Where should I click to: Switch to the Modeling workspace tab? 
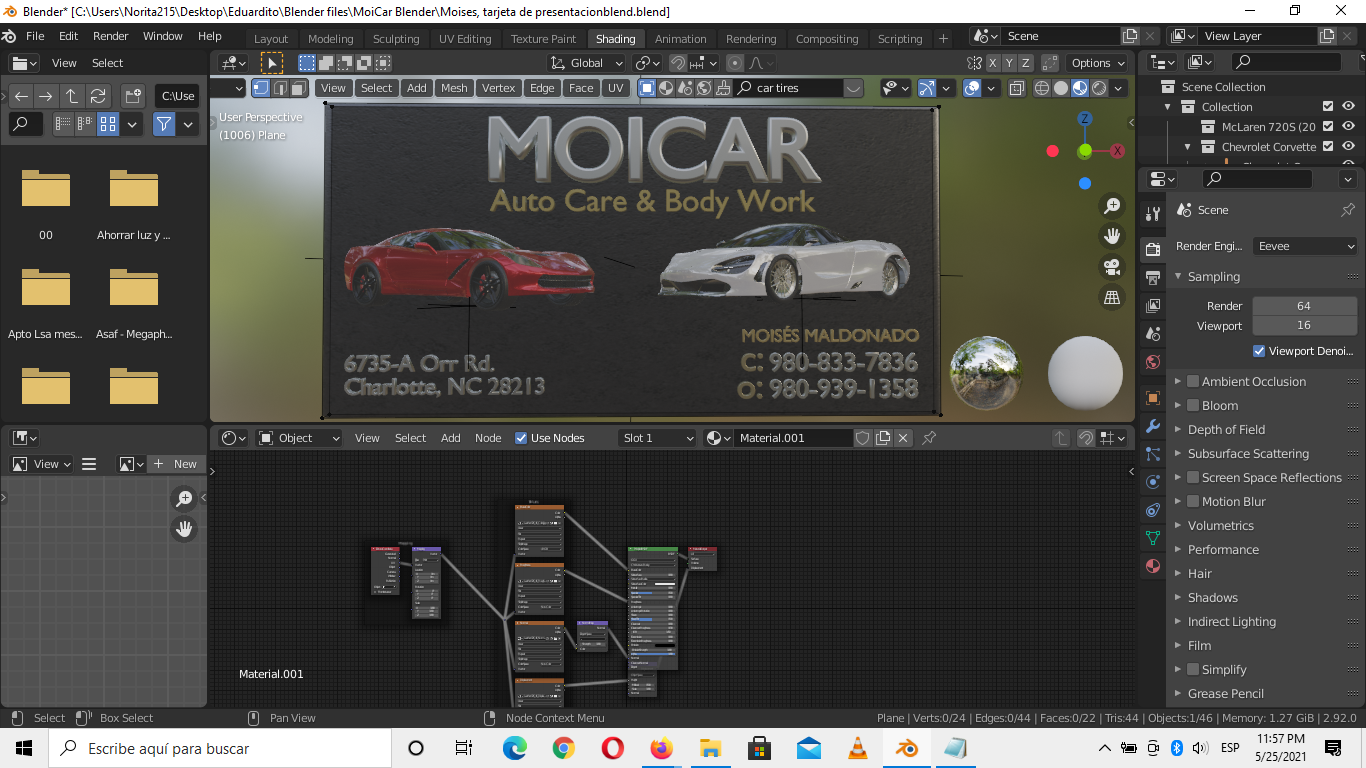331,39
